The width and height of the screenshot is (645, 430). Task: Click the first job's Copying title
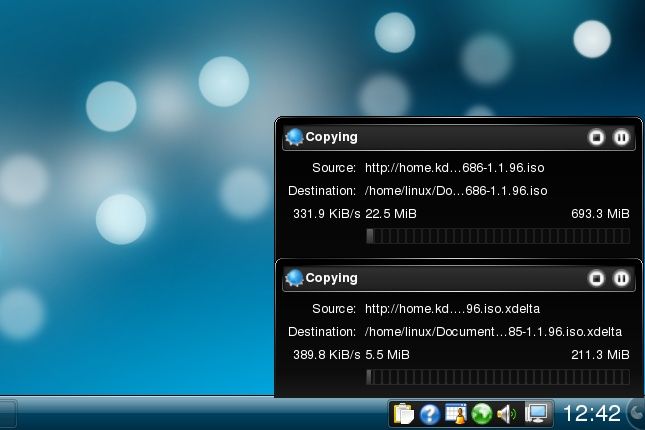(332, 137)
